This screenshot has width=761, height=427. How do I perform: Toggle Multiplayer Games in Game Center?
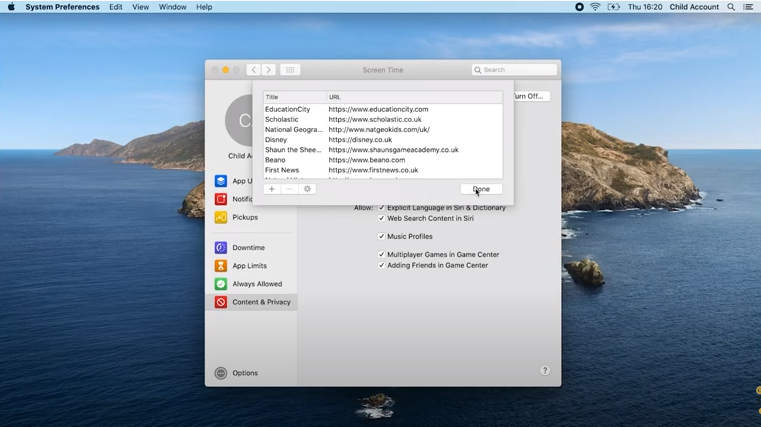[381, 254]
